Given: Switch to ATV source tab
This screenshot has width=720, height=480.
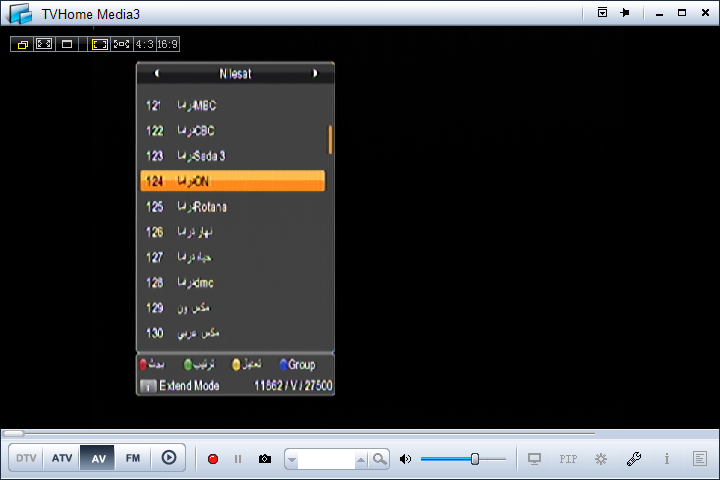Looking at the screenshot, I should (x=62, y=458).
